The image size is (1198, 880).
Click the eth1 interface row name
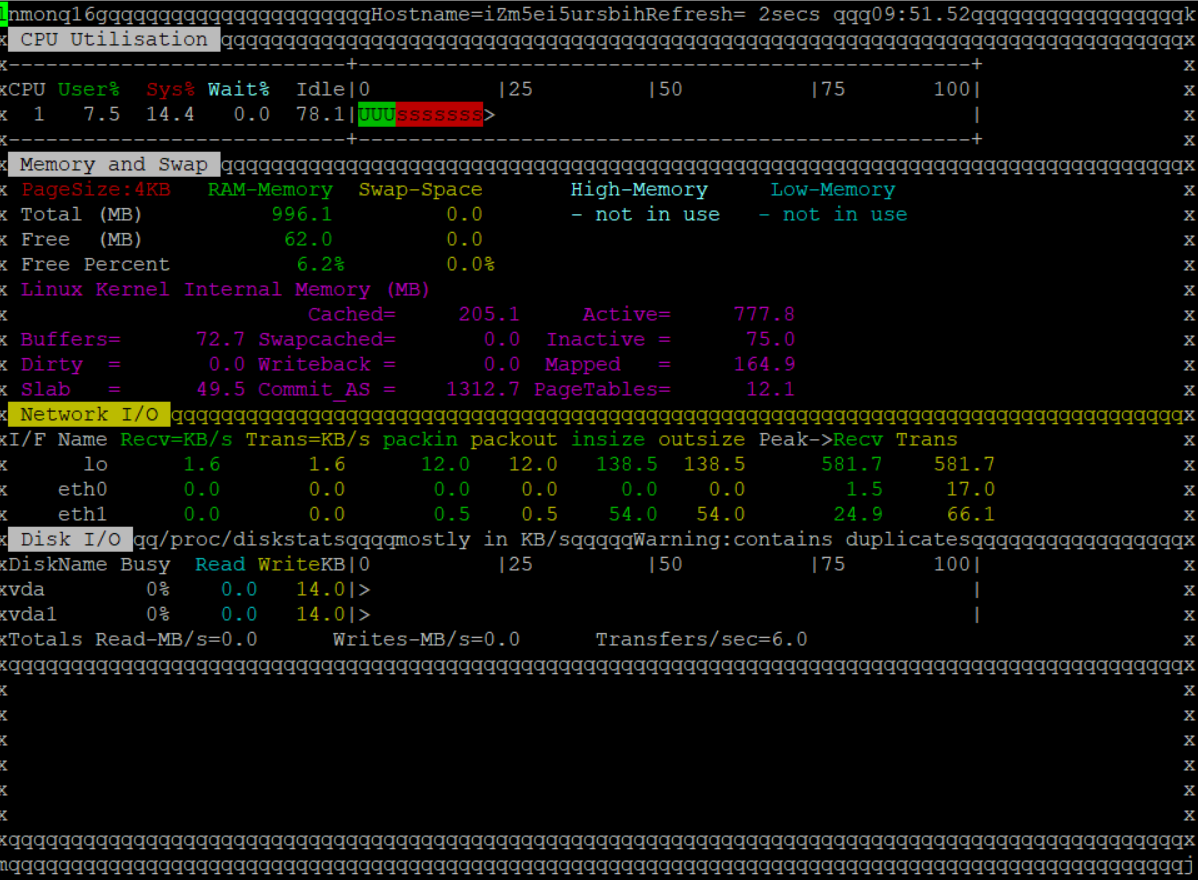point(82,515)
